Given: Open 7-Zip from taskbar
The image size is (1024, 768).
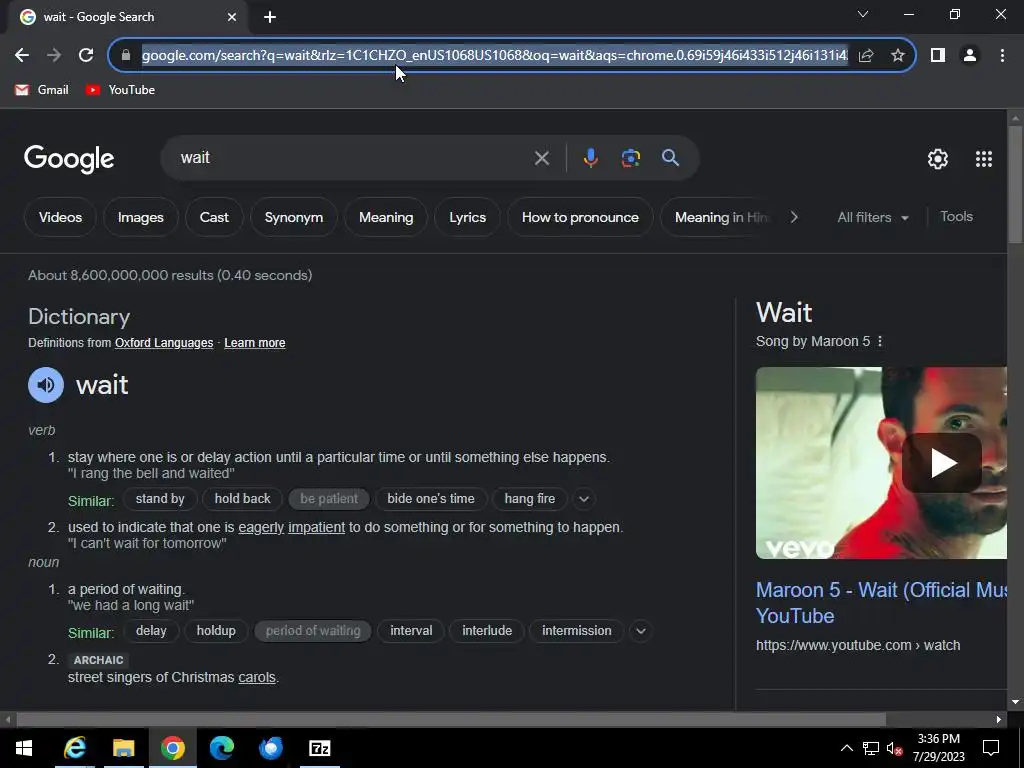Looking at the screenshot, I should pos(319,748).
